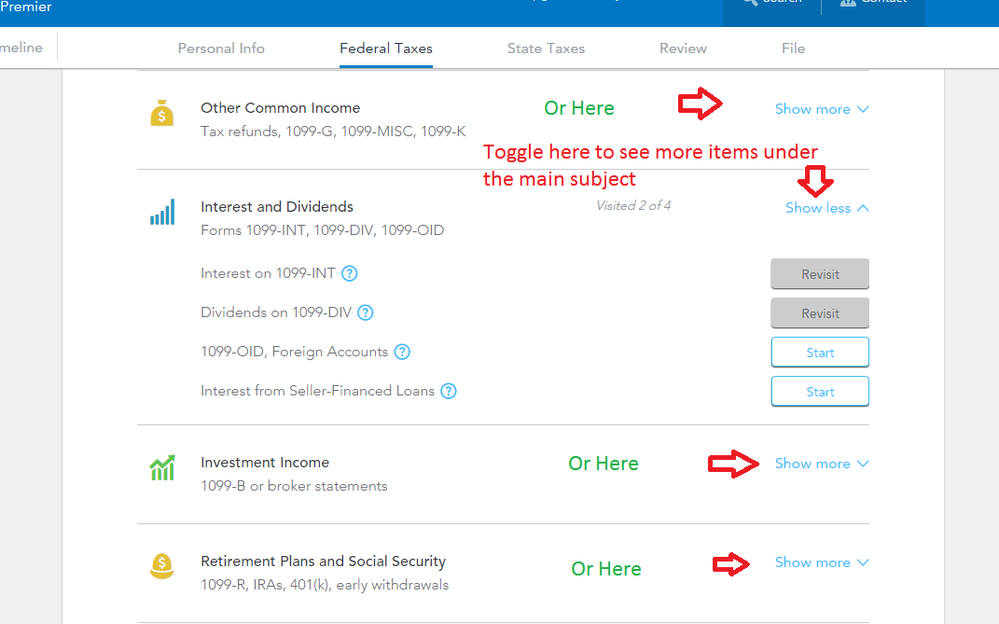Screen dimensions: 999x624
Task: Click the Investment Income green chart icon
Action: pos(162,468)
